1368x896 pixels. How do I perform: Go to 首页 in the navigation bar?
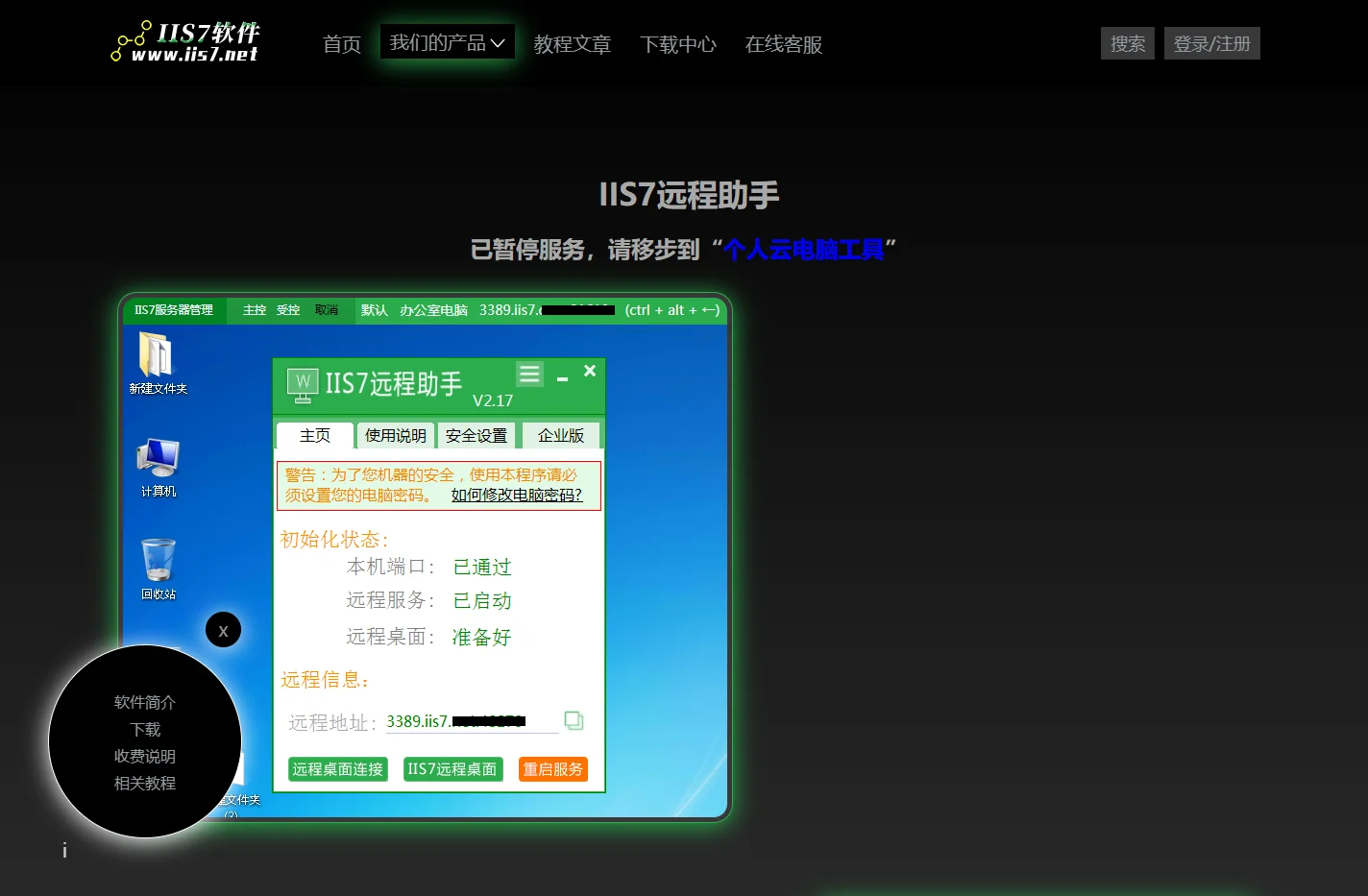click(342, 44)
